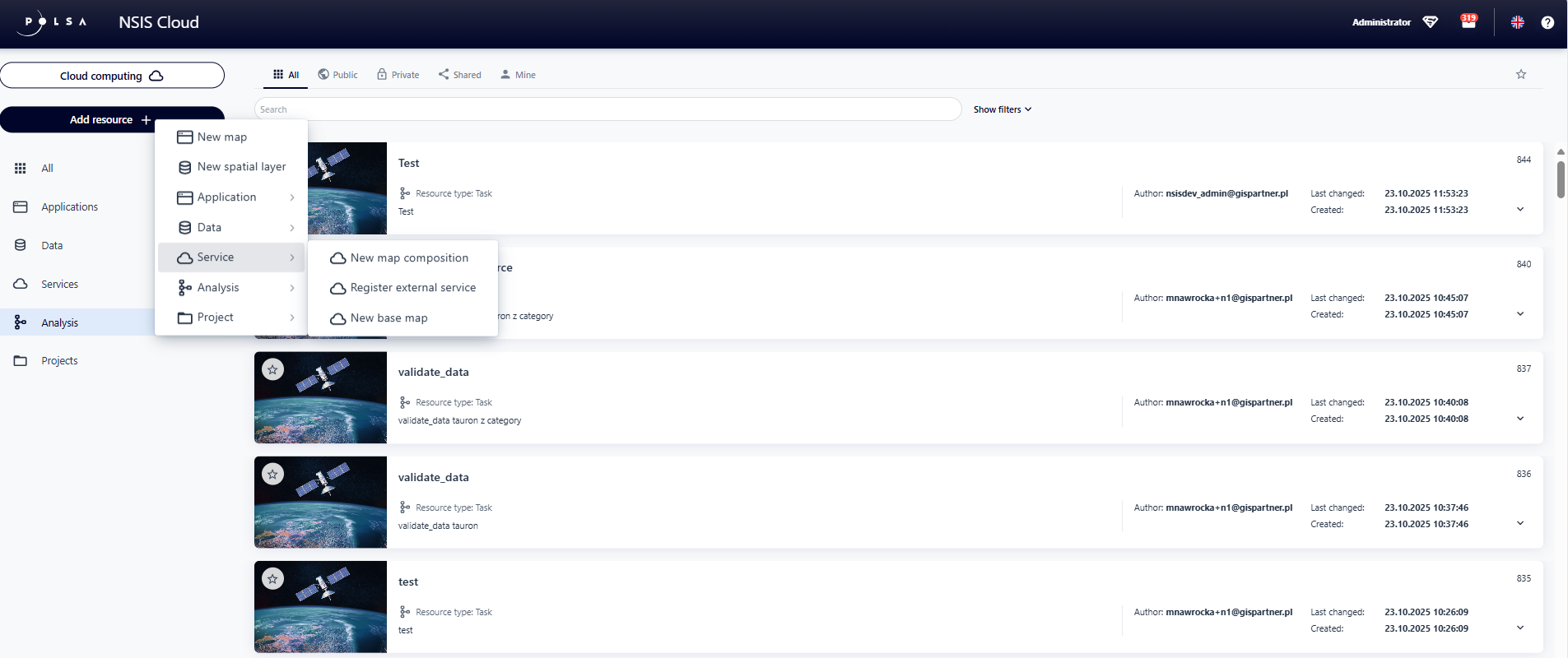Open Projects in the left sidebar
The height and width of the screenshot is (658, 1568).
tap(59, 361)
